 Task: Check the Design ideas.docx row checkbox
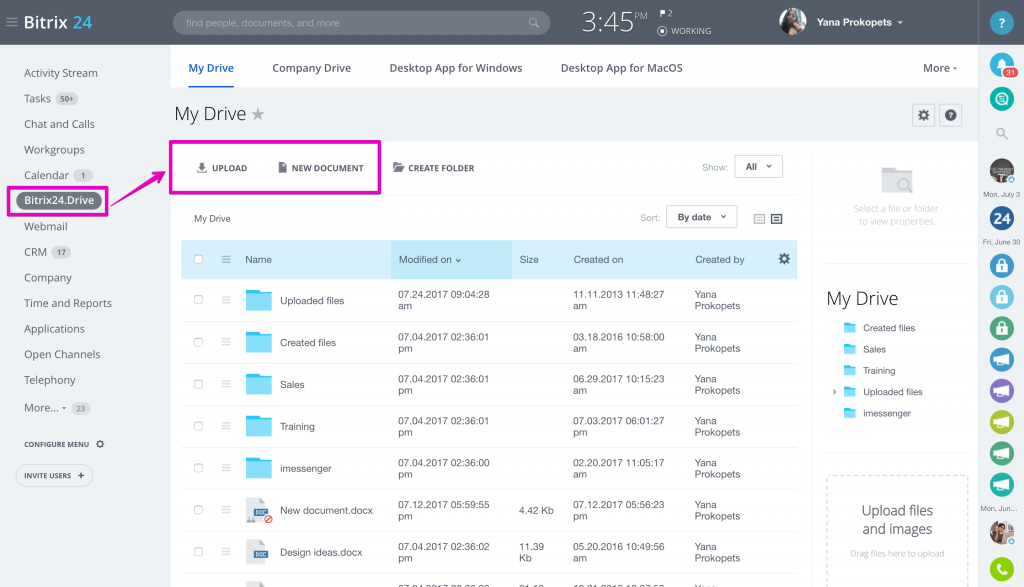coord(199,552)
